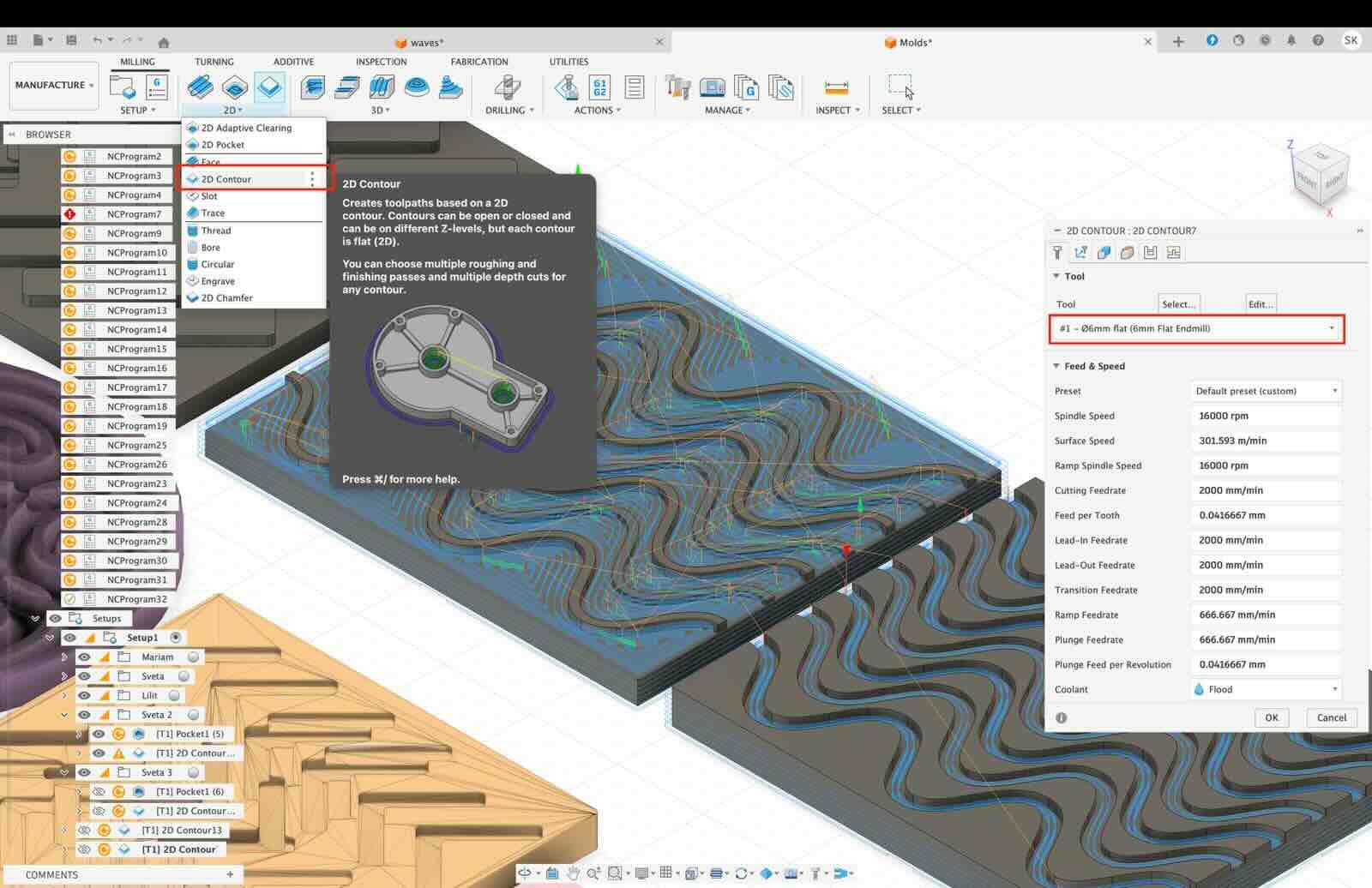Open the Passes tab icon in contour dialog
This screenshot has height=888, width=1372.
pos(1127,252)
